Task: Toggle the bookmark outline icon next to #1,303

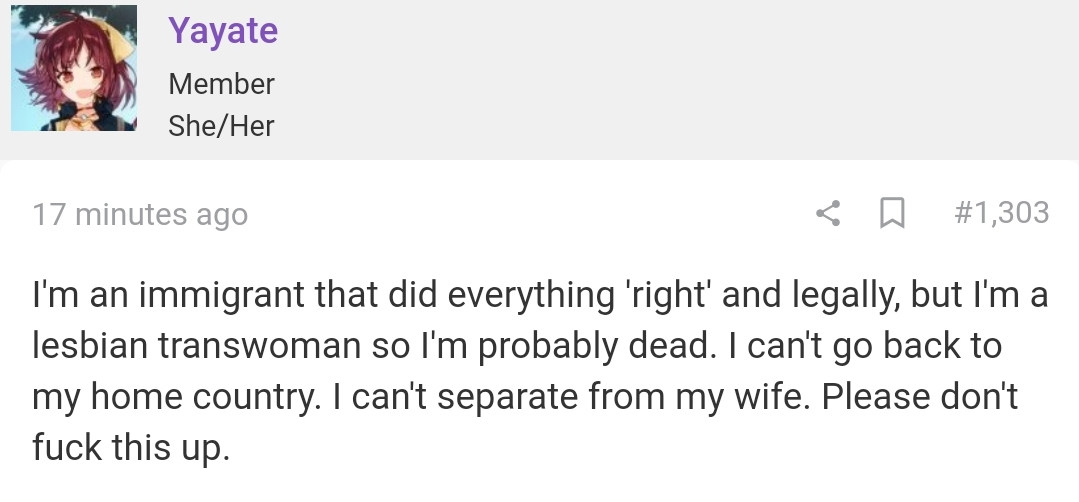Action: point(893,213)
